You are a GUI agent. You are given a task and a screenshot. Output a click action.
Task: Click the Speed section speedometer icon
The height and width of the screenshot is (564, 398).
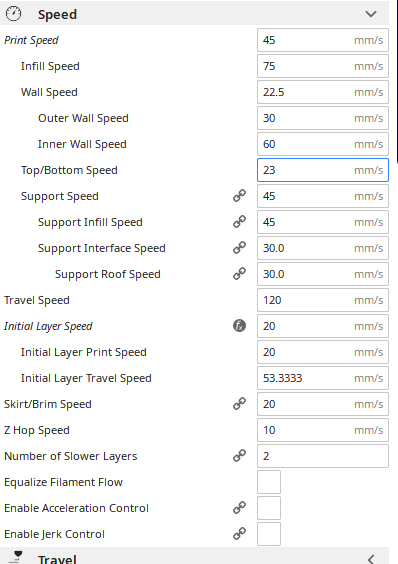[x=13, y=14]
